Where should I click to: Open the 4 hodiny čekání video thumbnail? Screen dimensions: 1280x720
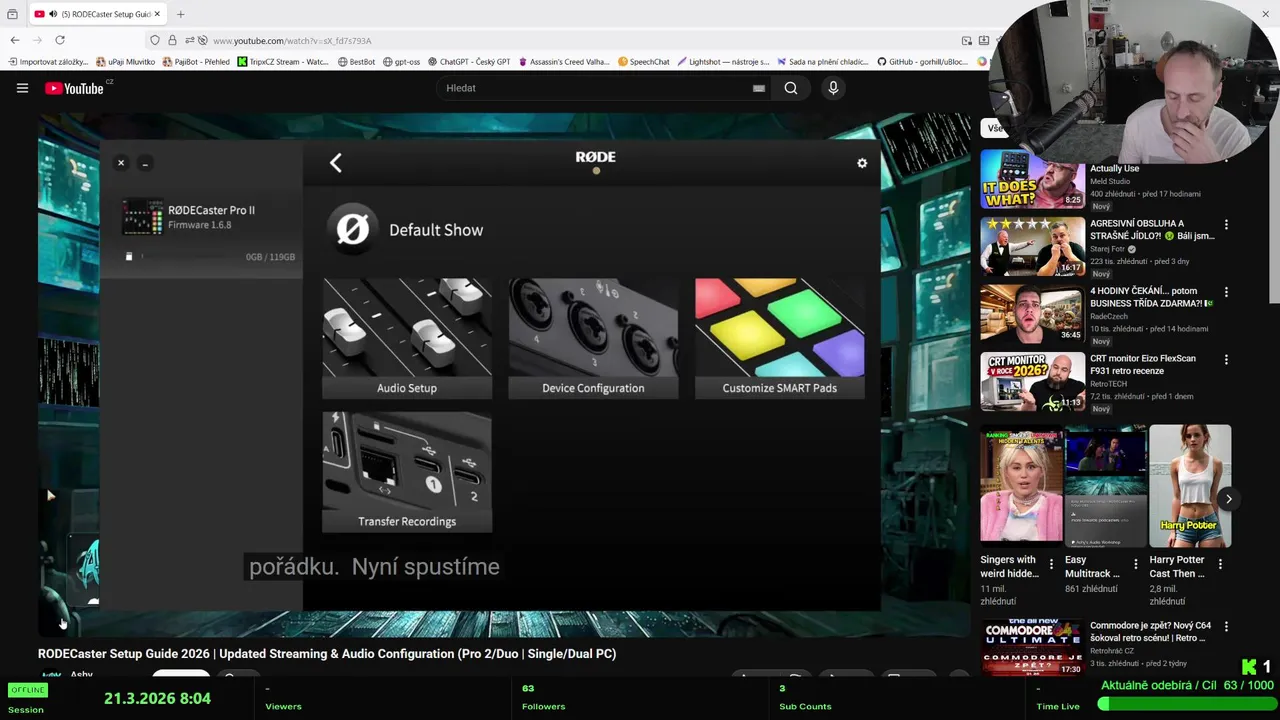(1032, 314)
